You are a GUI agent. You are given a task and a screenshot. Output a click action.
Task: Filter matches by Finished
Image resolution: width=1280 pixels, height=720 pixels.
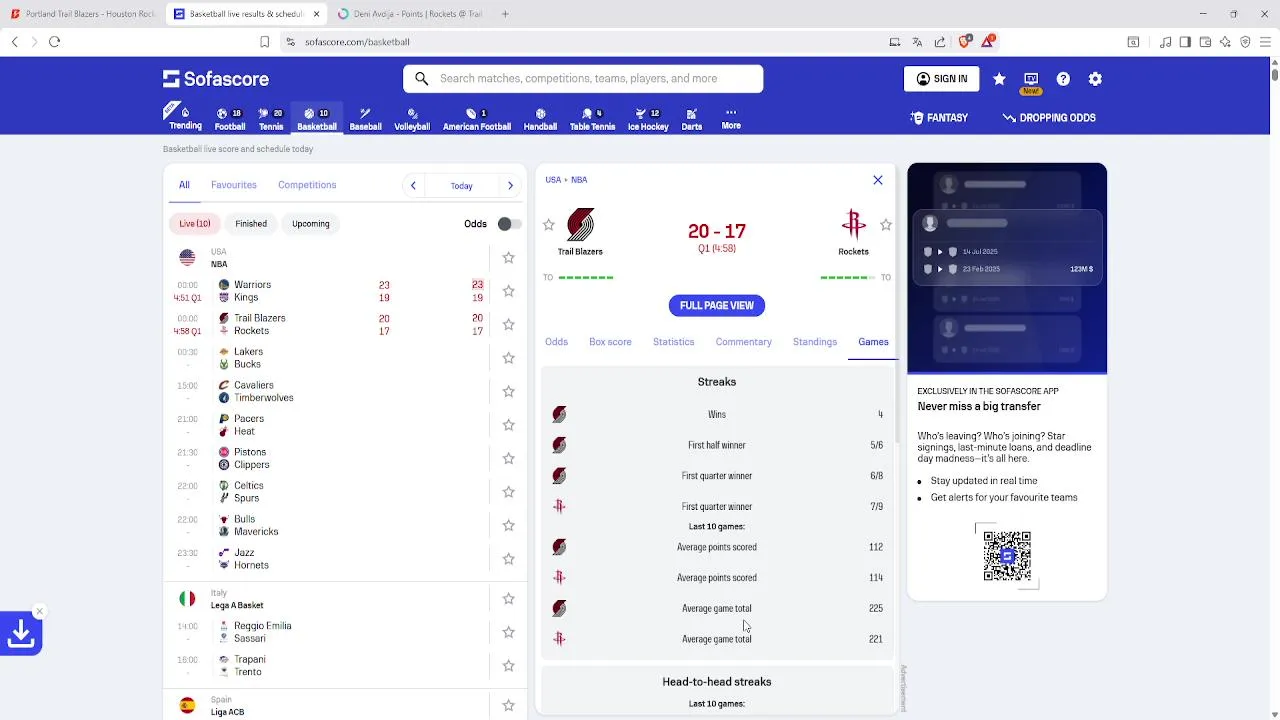(251, 224)
